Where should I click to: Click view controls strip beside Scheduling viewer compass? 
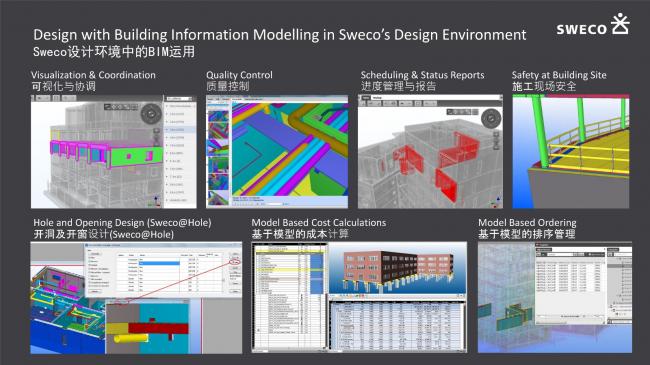tap(462, 112)
